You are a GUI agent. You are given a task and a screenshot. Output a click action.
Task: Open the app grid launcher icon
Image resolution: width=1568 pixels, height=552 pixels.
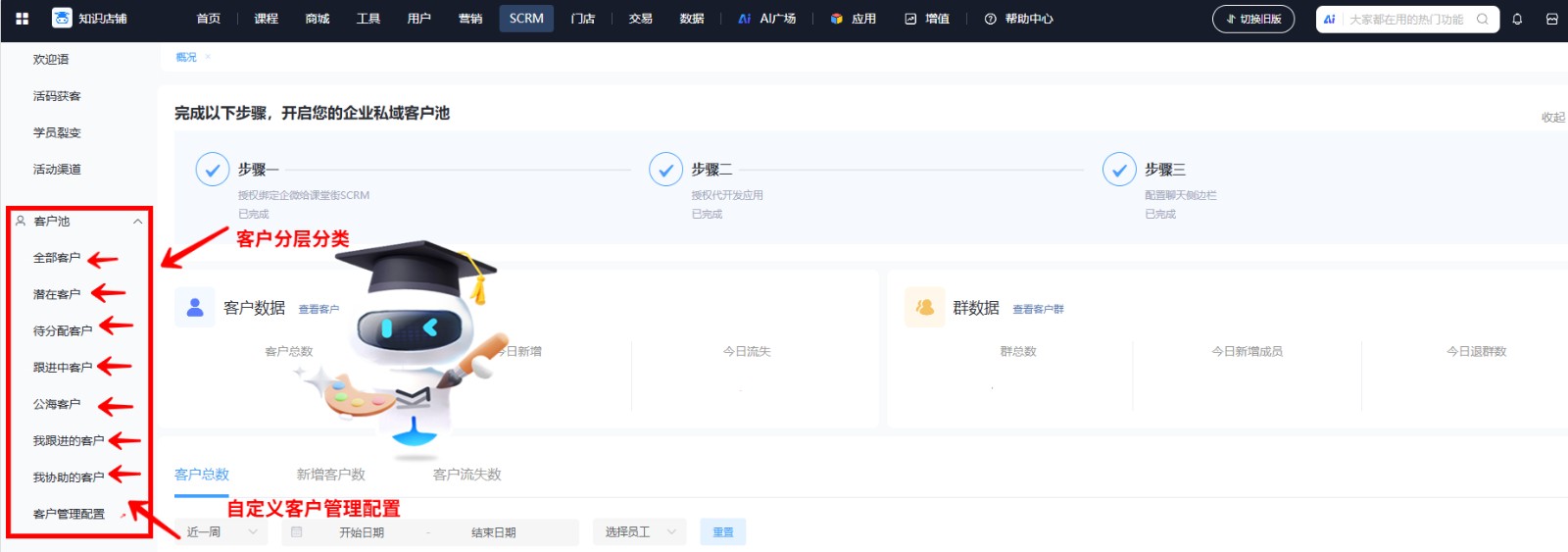(23, 19)
